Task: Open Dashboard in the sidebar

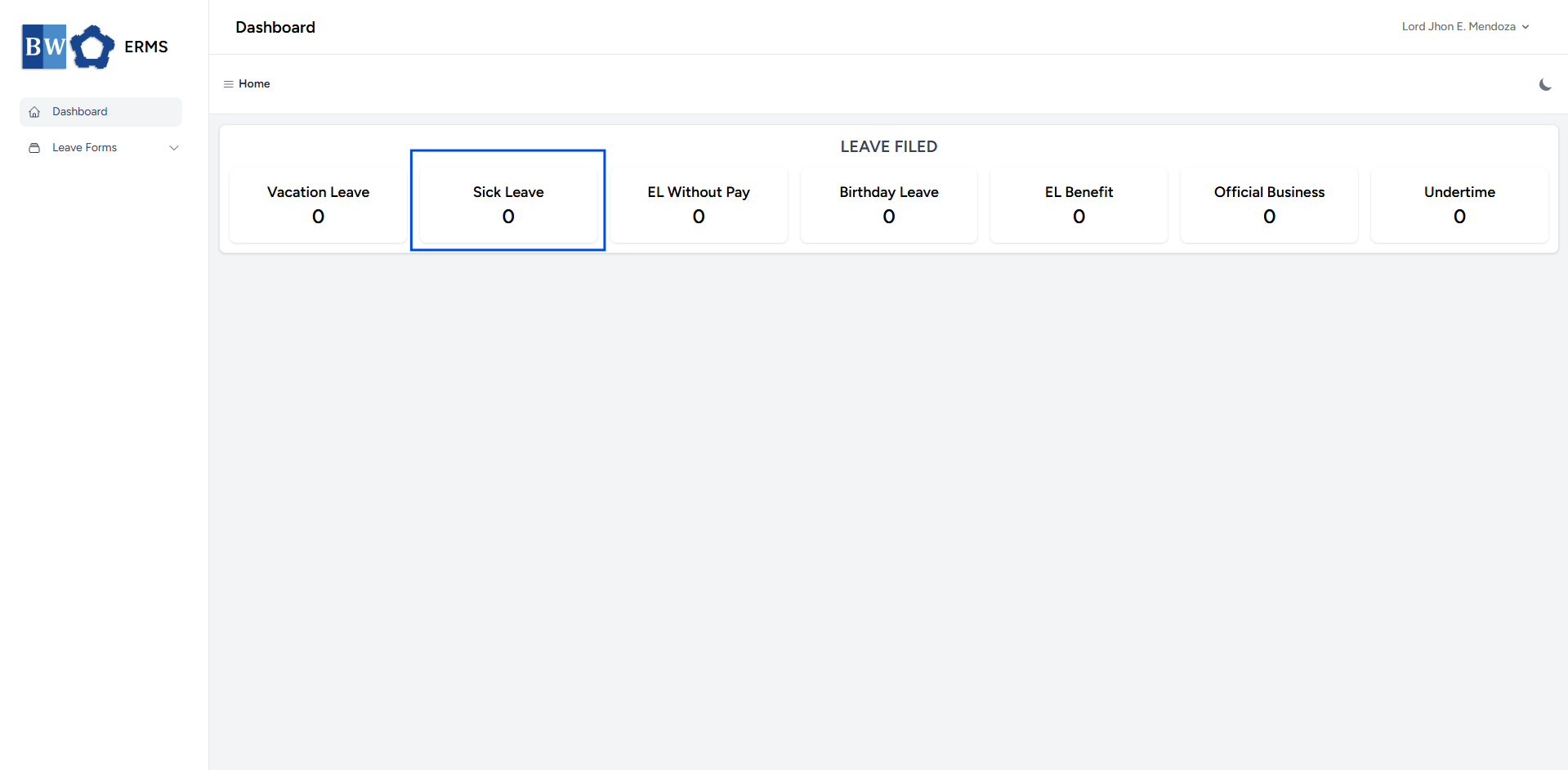Action: click(101, 112)
